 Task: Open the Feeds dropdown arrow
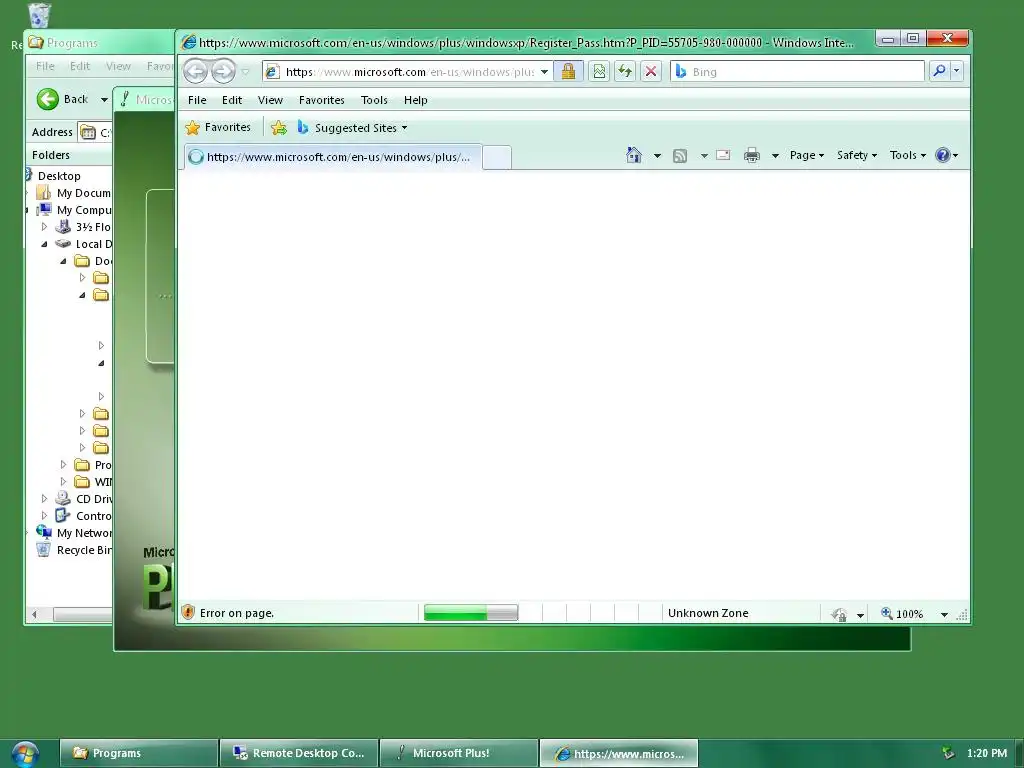point(704,155)
